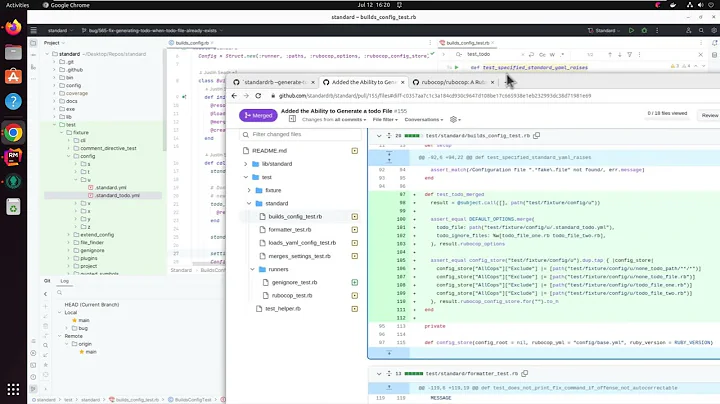The width and height of the screenshot is (720, 404).
Task: Copy formatter_test.rb file path icon
Action: [524, 373]
